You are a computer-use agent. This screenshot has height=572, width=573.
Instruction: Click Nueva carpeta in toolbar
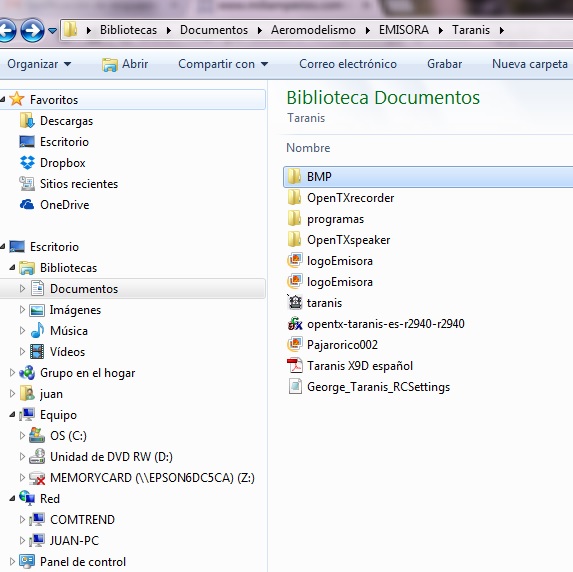pos(530,64)
